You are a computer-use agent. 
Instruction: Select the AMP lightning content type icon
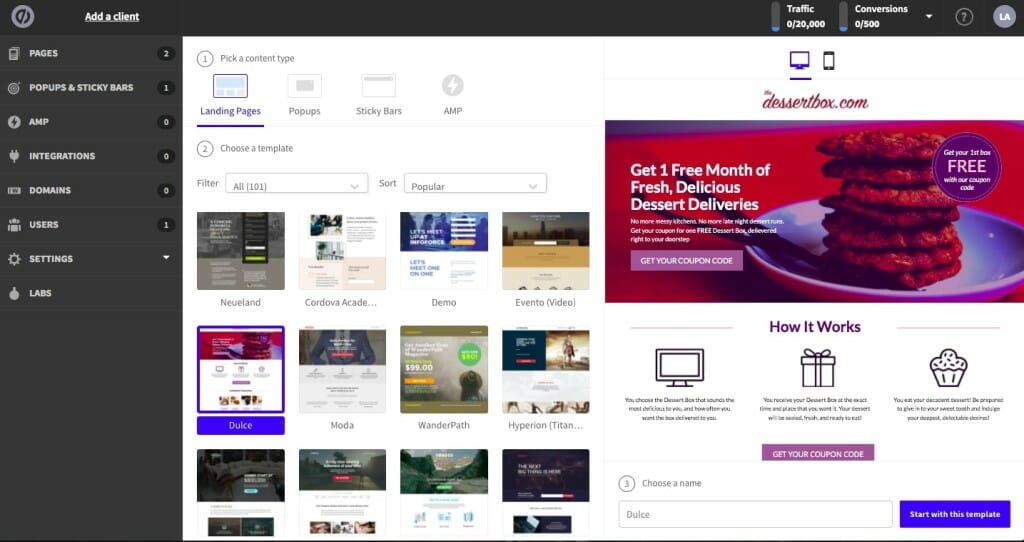(453, 85)
